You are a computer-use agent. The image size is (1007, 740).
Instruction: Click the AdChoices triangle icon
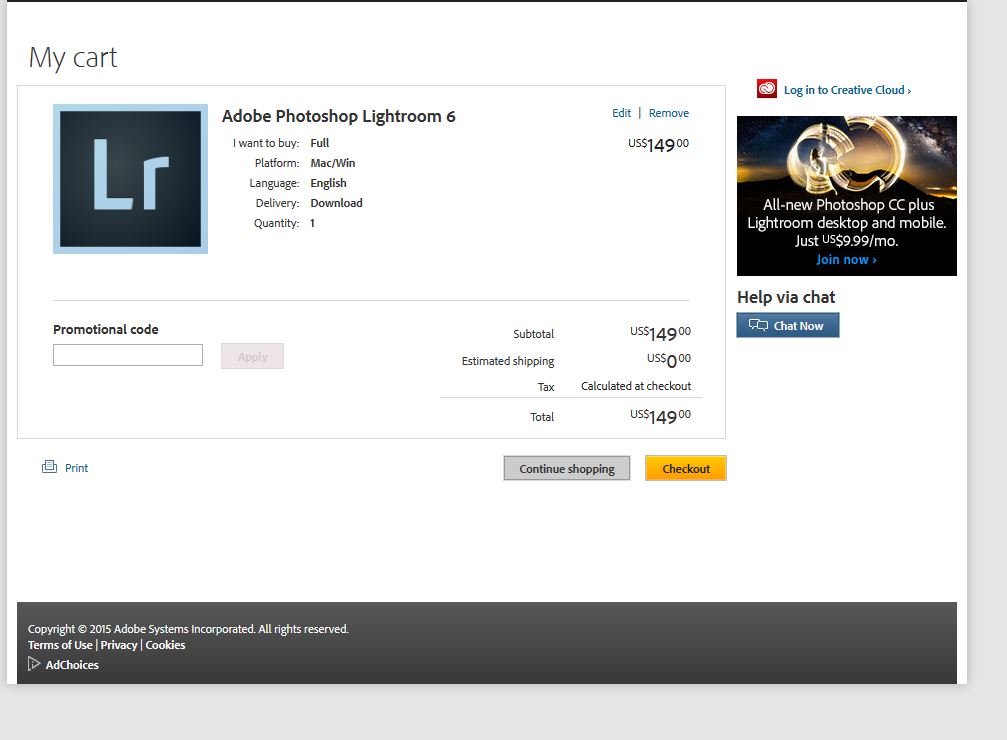[34, 664]
